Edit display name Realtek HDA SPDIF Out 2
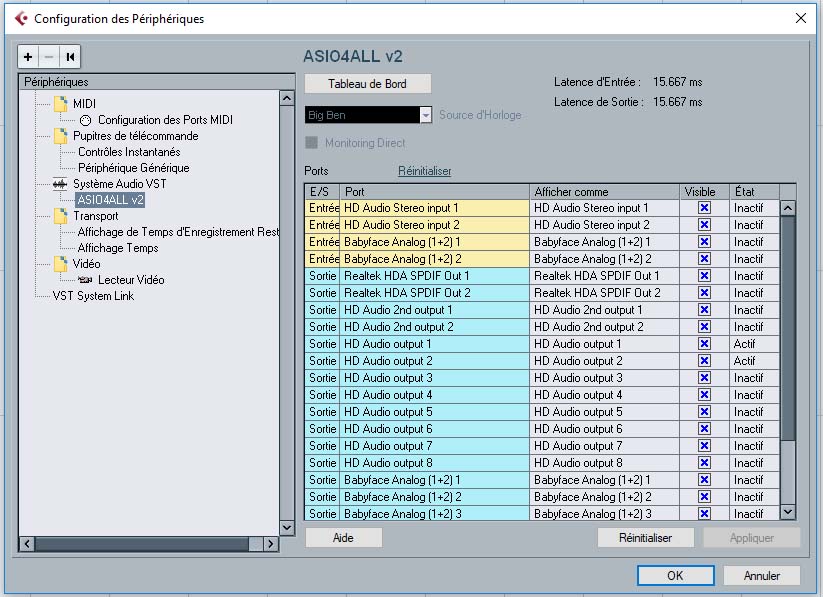Viewport: 823px width, 597px height. [x=605, y=293]
